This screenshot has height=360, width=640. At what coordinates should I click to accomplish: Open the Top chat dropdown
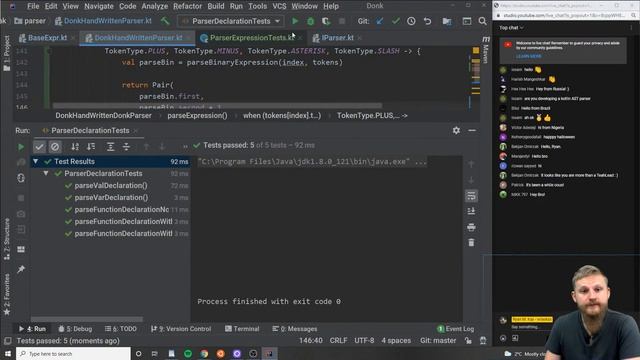(x=511, y=28)
